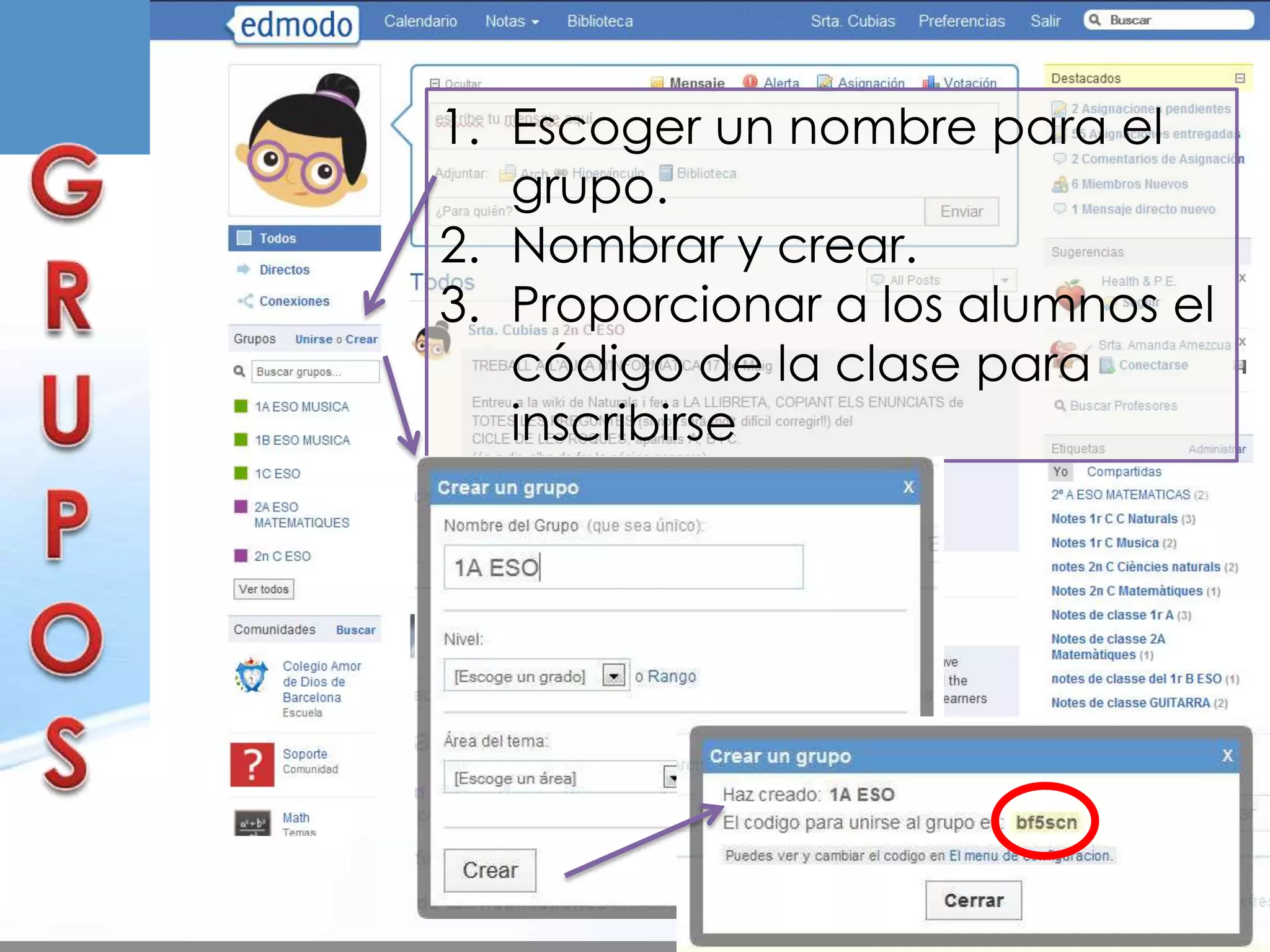Click the Enviar button

pos(961,211)
